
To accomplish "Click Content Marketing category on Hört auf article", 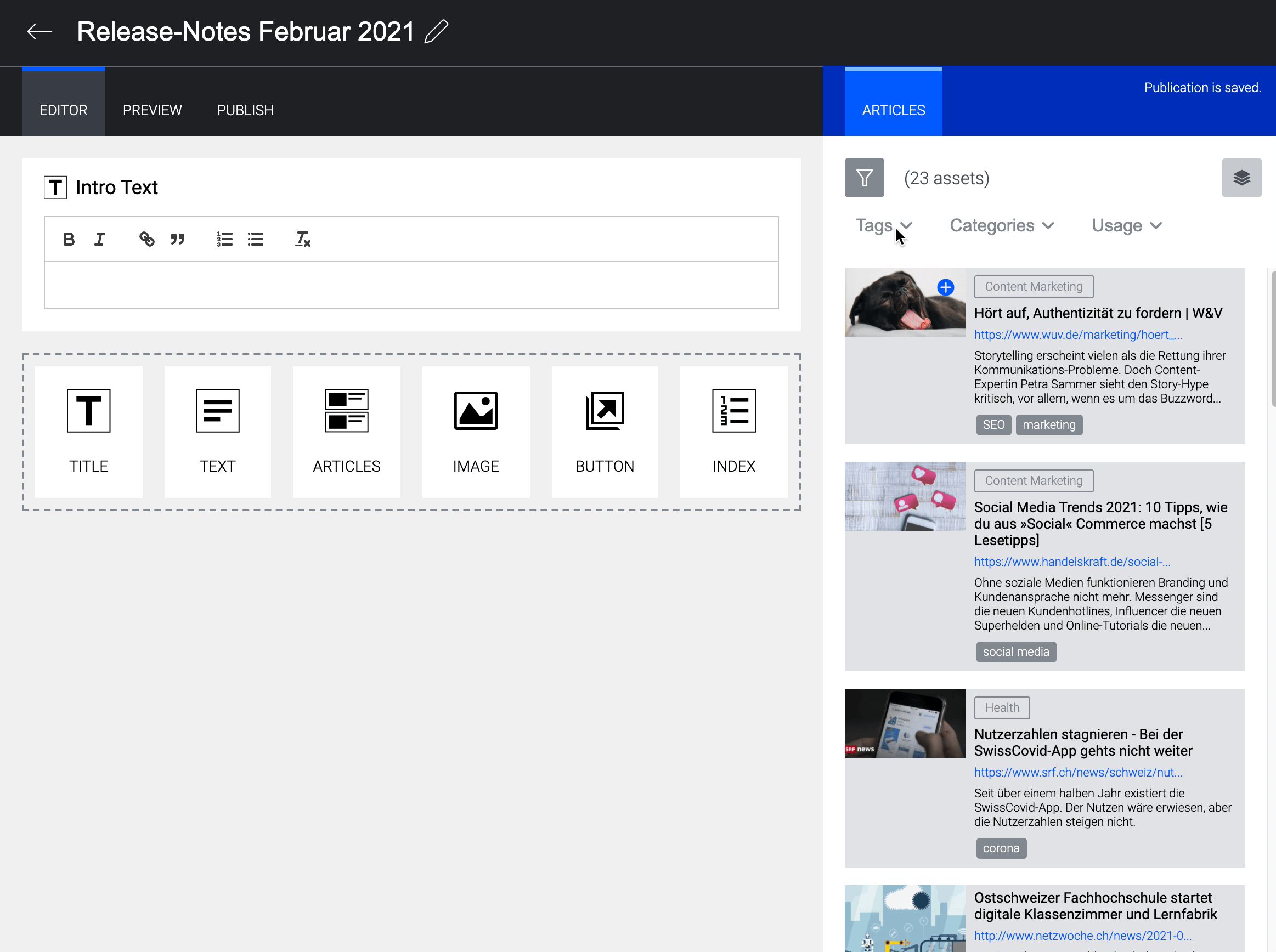I will click(x=1034, y=286).
